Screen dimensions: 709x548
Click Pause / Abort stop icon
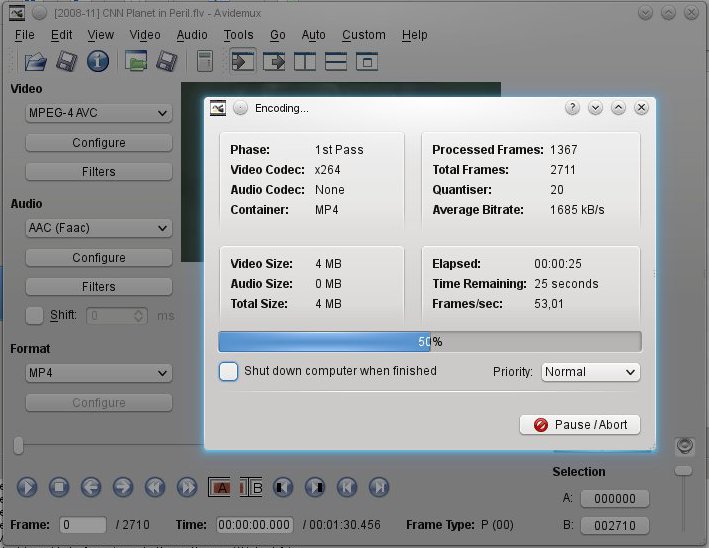(541, 425)
